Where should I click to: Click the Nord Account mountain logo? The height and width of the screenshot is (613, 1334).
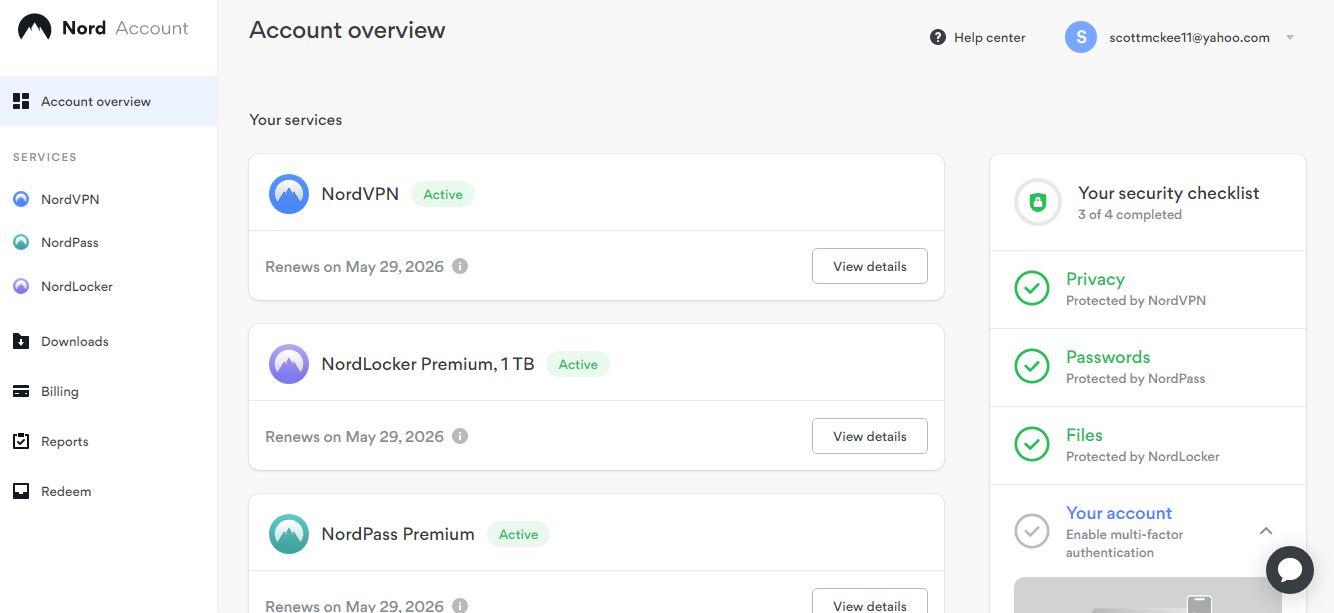coord(35,28)
